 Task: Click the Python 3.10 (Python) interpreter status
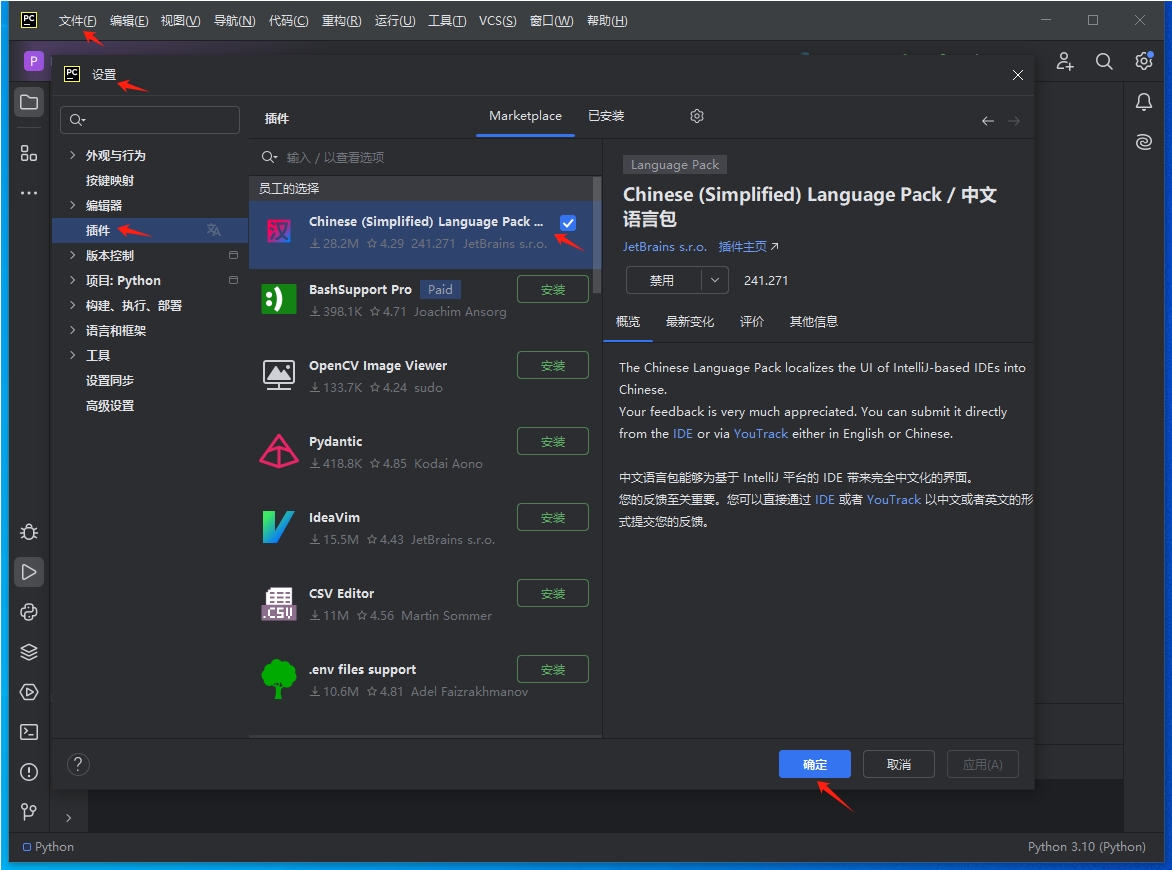coord(1086,847)
